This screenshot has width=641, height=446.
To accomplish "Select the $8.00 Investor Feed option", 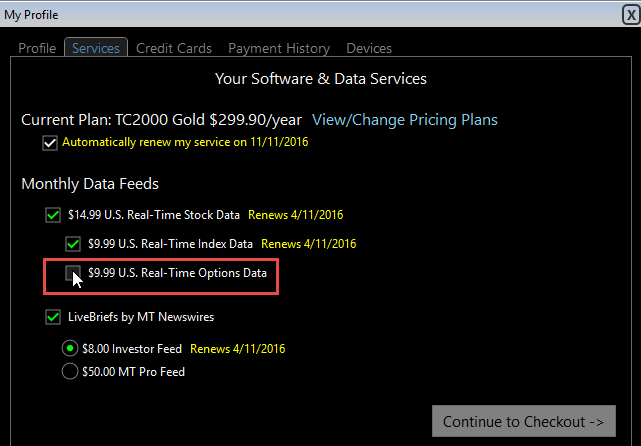I will pyautogui.click(x=70, y=349).
